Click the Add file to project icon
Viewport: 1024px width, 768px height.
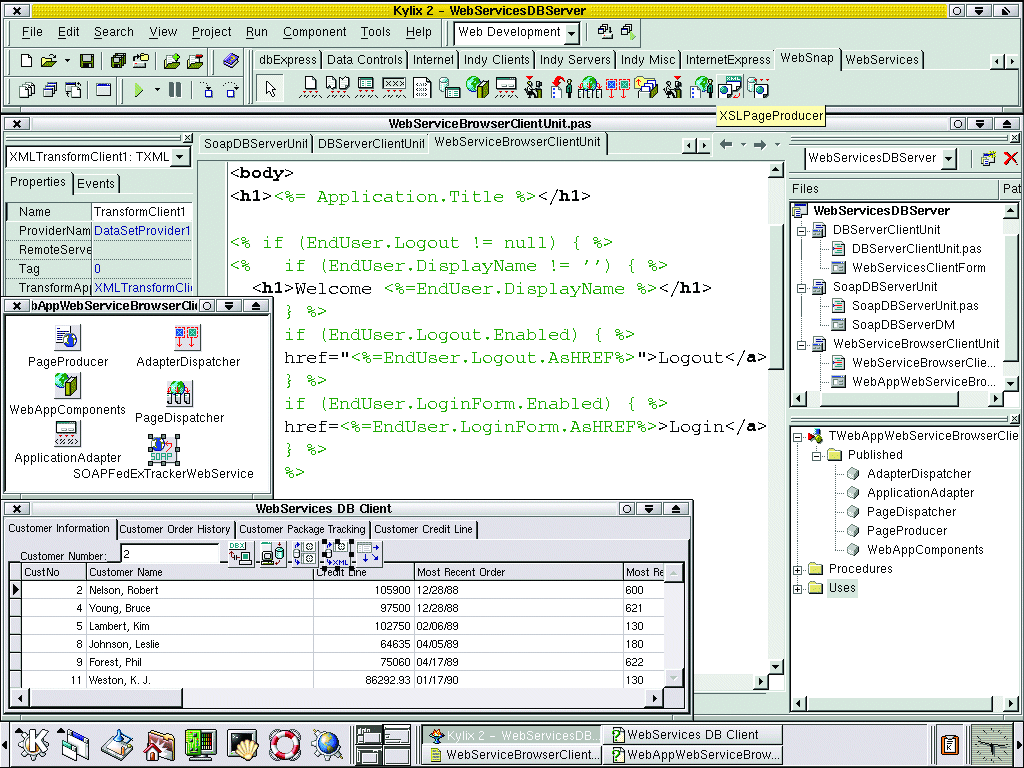(x=172, y=61)
